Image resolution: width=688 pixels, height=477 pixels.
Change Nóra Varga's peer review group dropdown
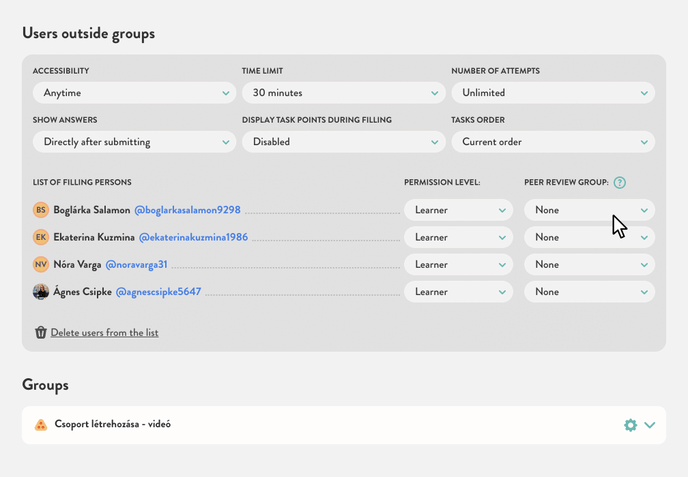point(589,265)
